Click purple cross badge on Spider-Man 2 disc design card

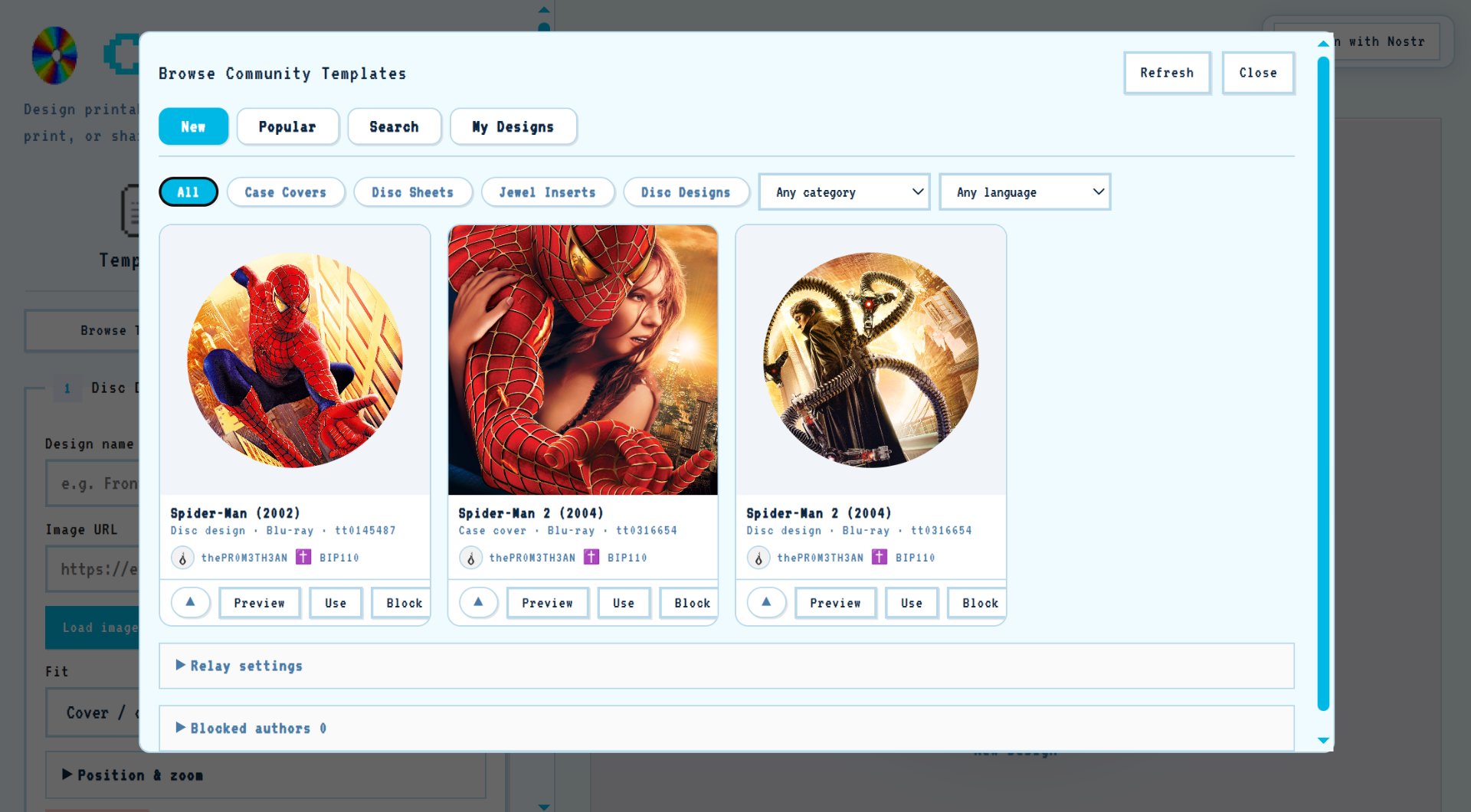880,557
